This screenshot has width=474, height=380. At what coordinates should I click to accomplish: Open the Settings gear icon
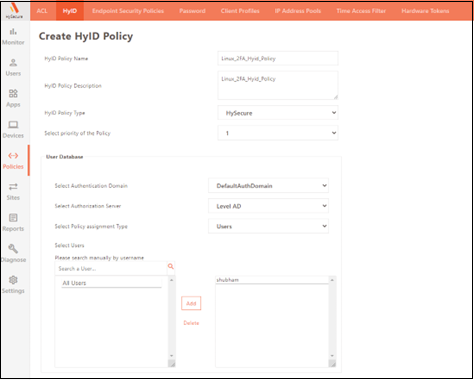point(13,280)
